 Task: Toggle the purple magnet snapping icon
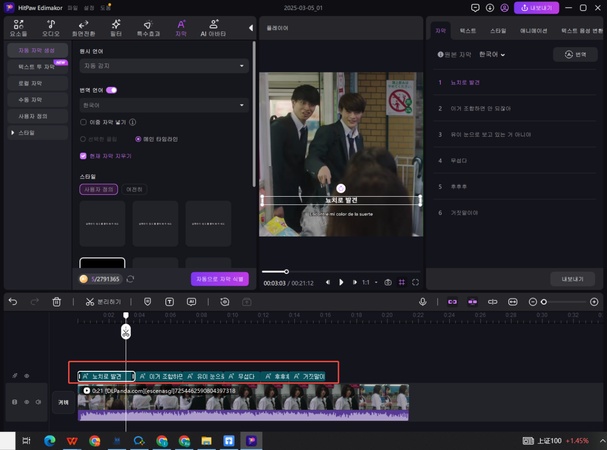(x=472, y=302)
